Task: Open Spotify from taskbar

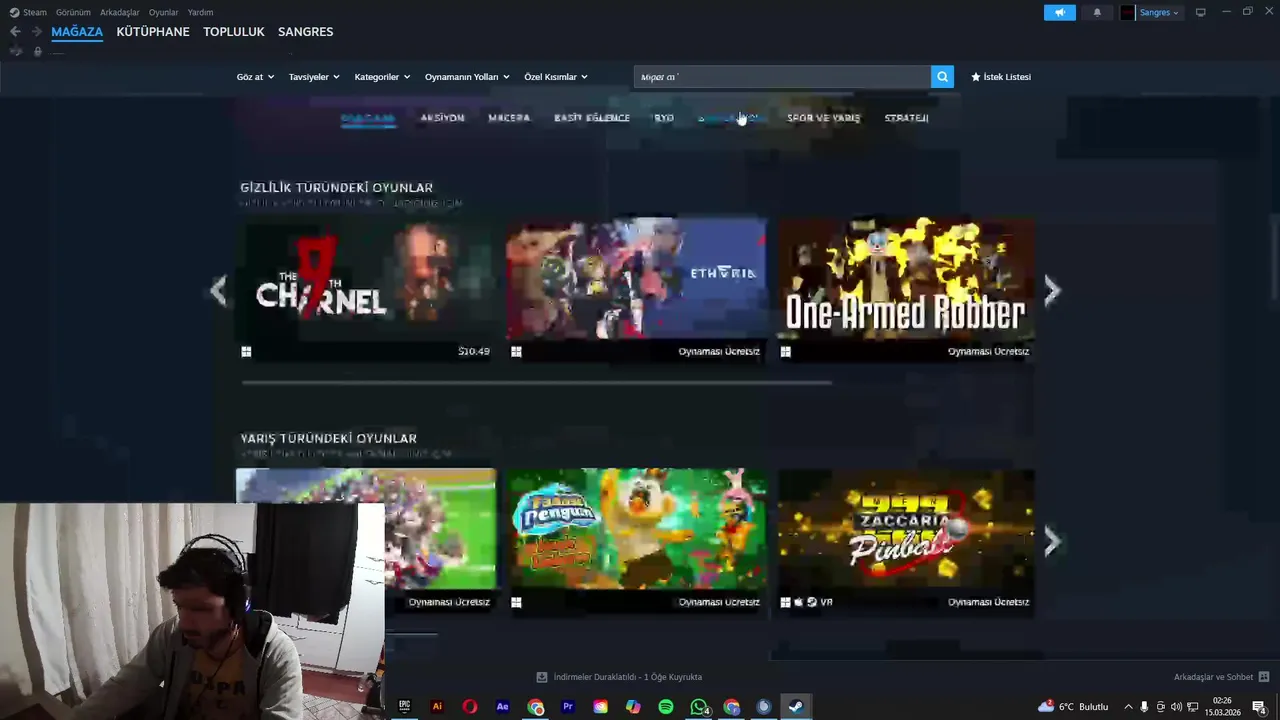Action: [x=666, y=706]
